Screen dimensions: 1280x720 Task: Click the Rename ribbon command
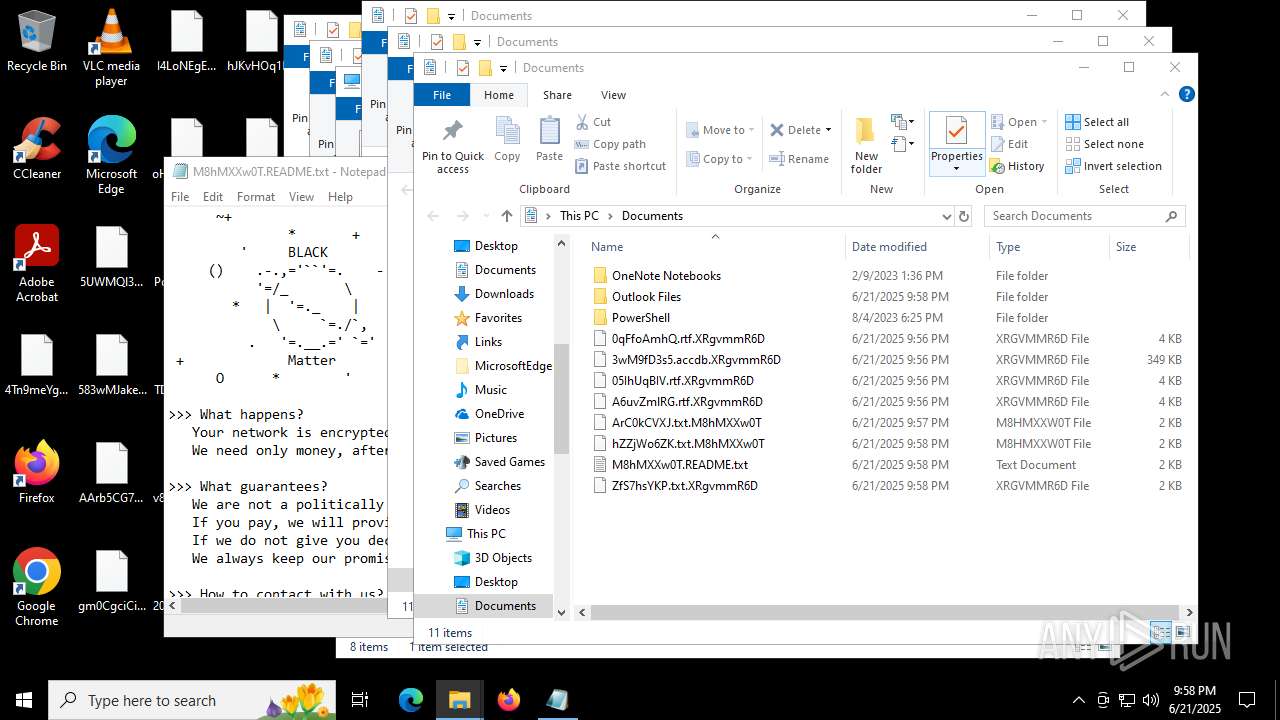tap(799, 159)
